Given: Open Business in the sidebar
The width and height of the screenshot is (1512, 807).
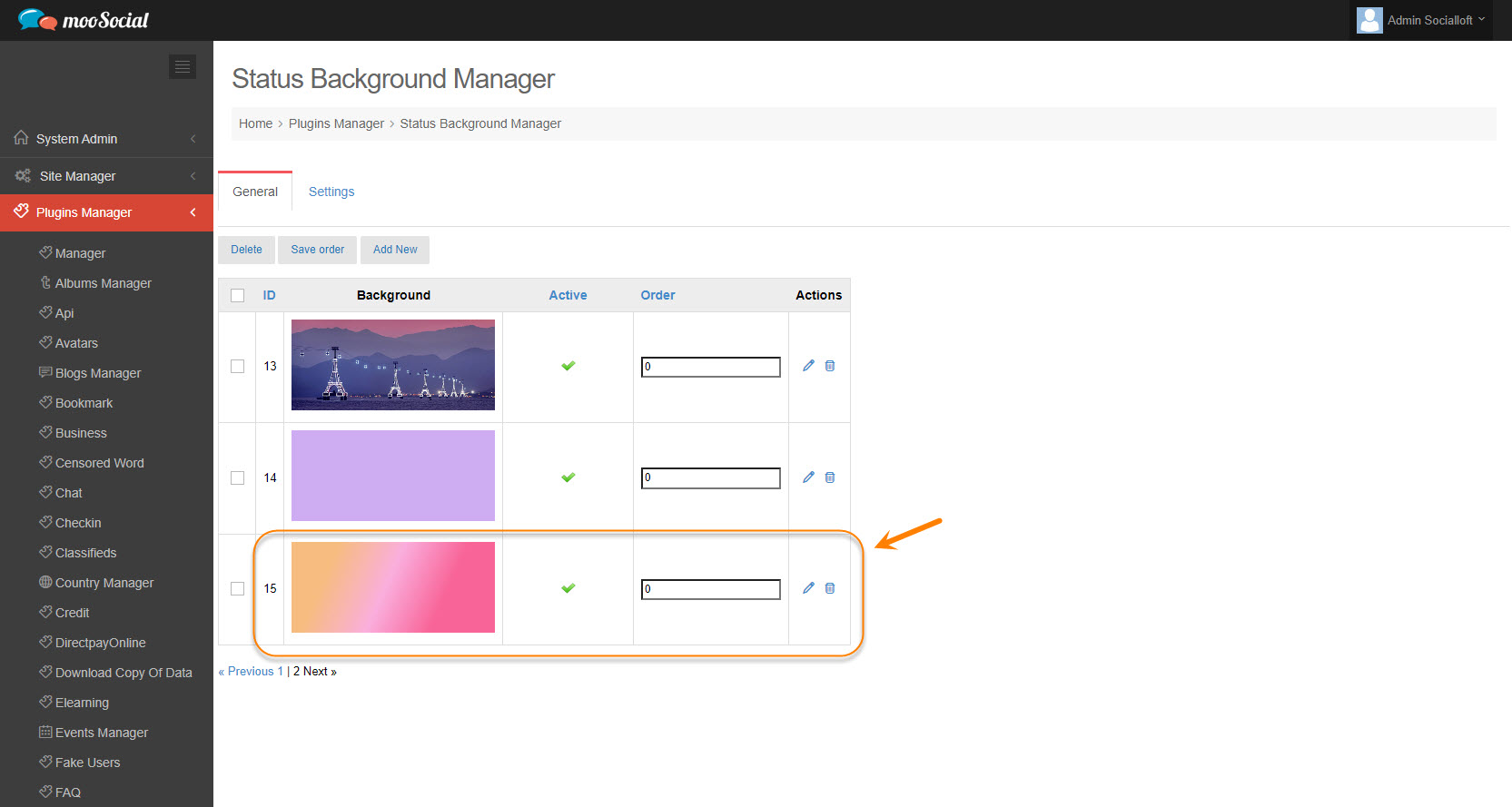Looking at the screenshot, I should pyautogui.click(x=81, y=433).
